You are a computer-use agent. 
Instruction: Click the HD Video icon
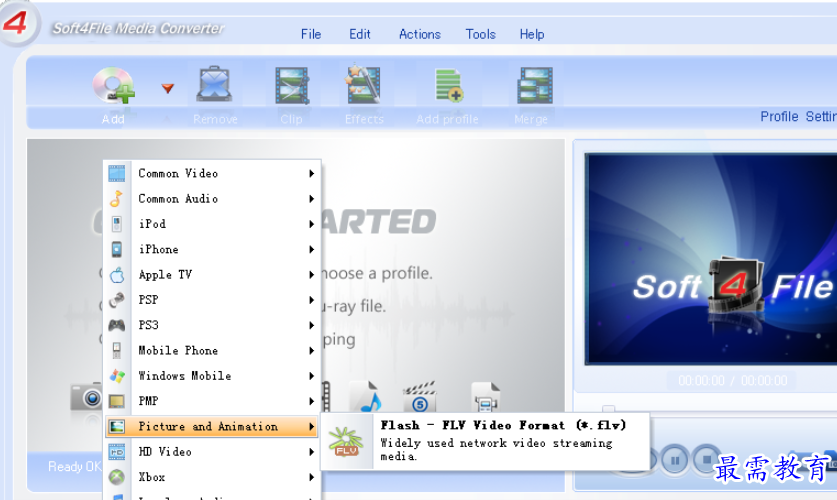tap(116, 452)
